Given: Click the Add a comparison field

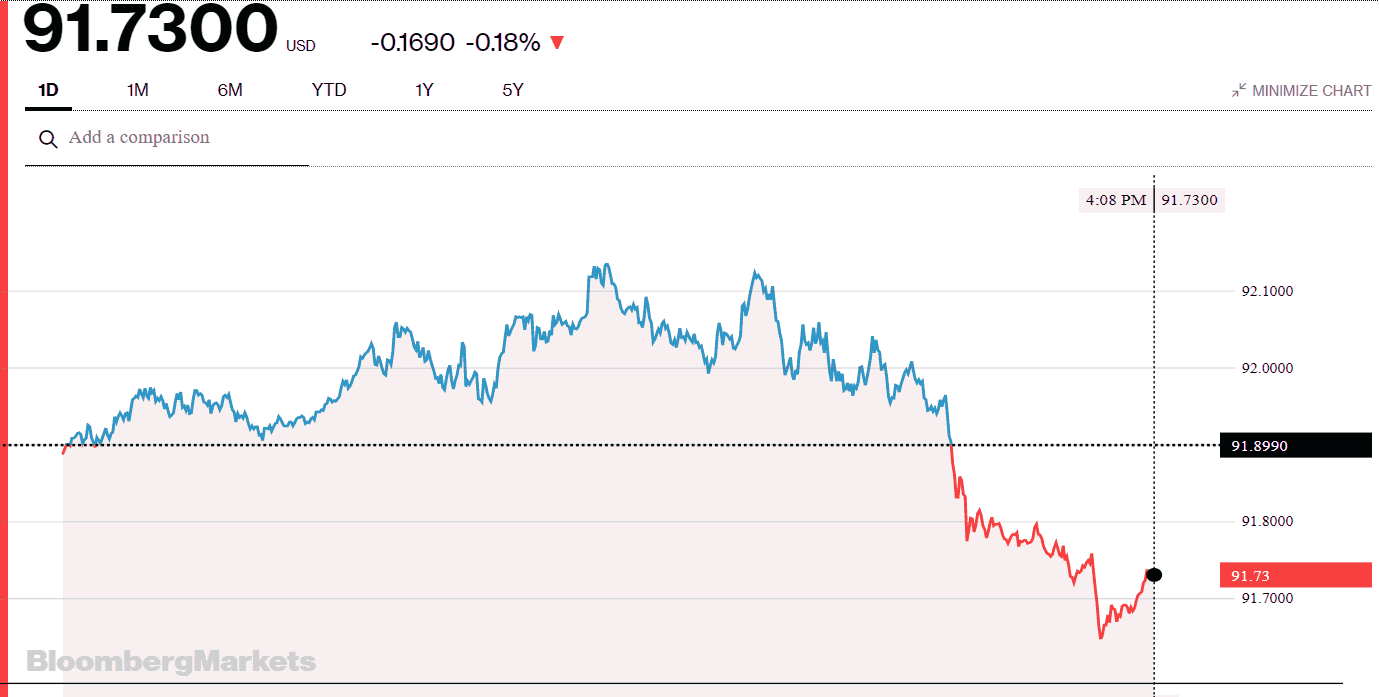Looking at the screenshot, I should click(138, 137).
